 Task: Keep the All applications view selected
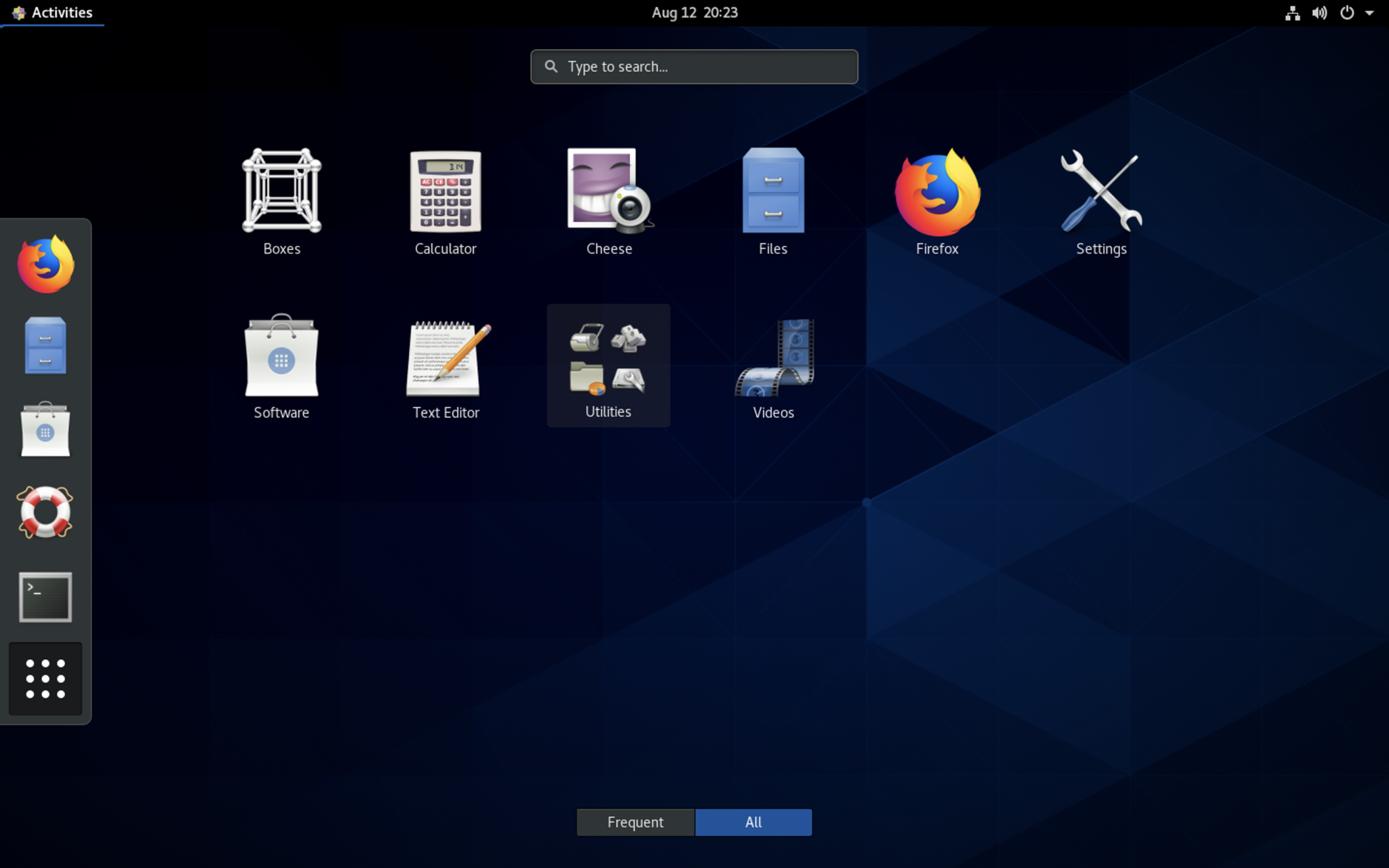coord(753,822)
